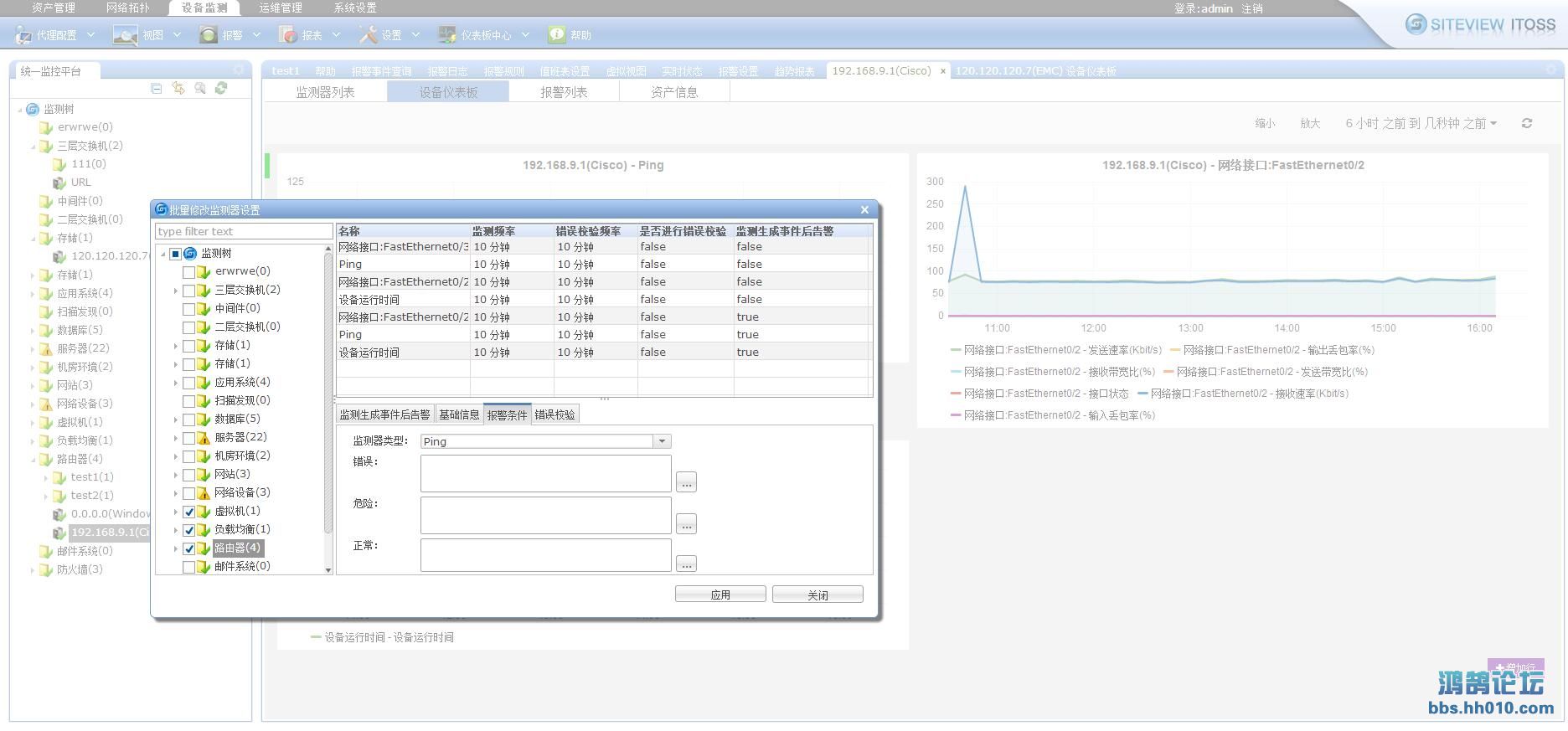Open the 监测器类型 Ping dropdown
1568x731 pixels.
pyautogui.click(x=662, y=441)
